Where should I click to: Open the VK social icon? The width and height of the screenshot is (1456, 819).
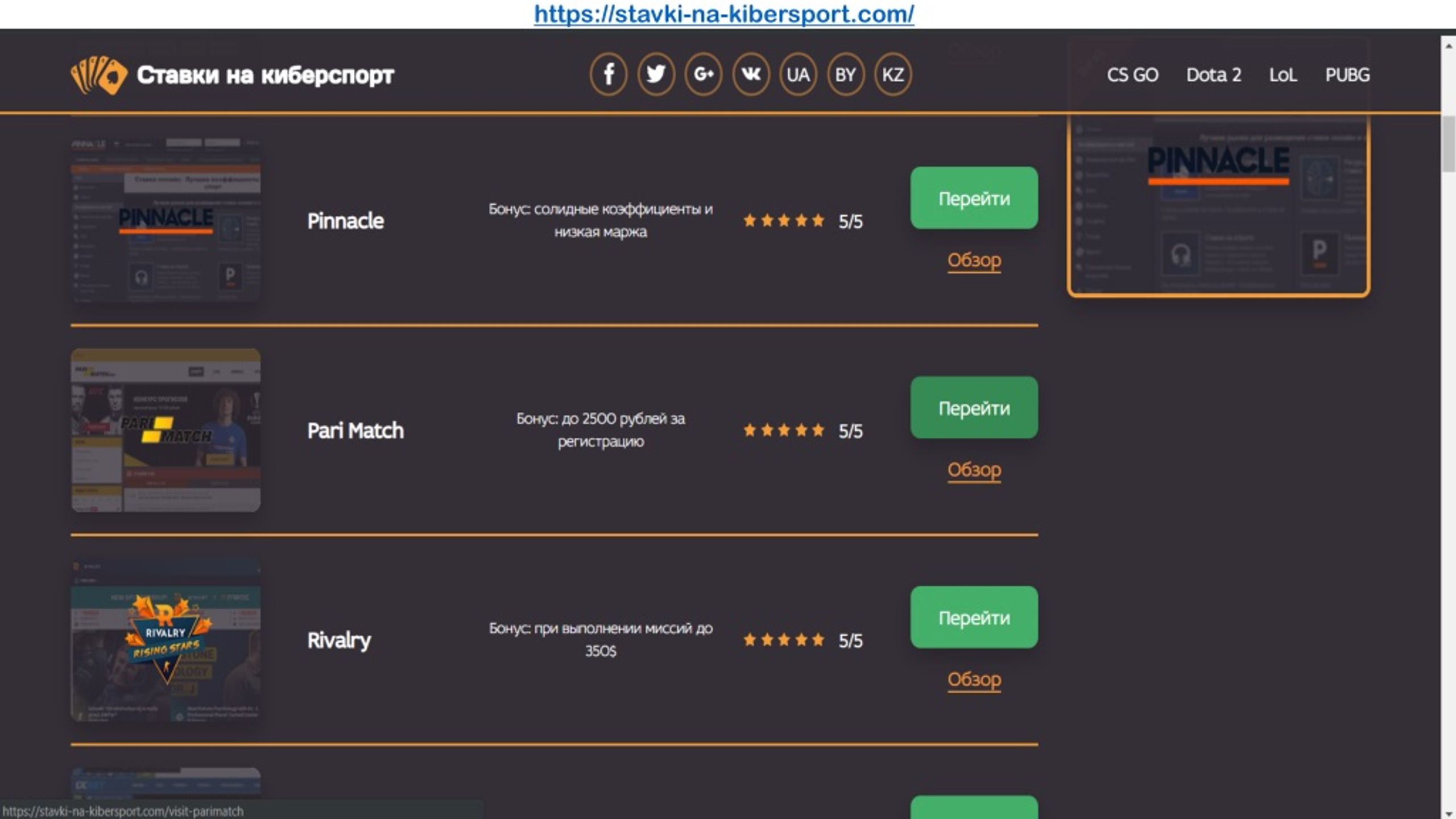pos(751,75)
